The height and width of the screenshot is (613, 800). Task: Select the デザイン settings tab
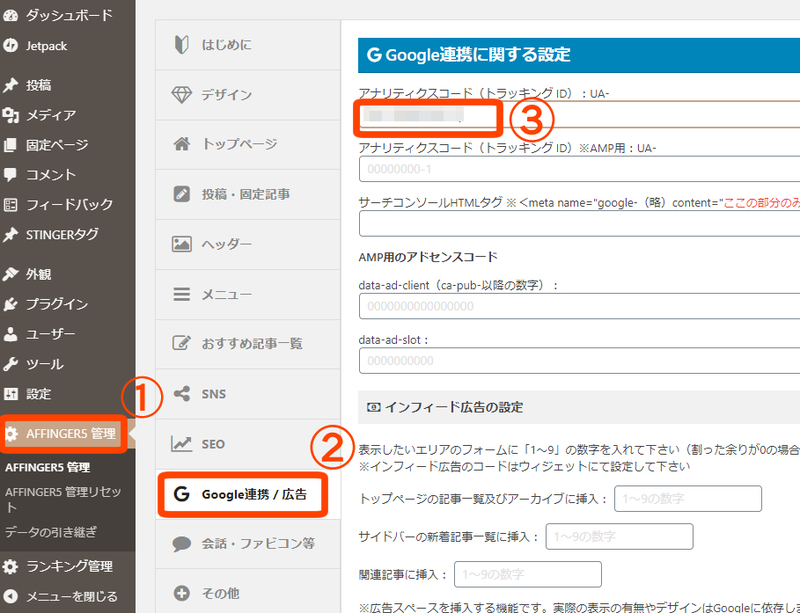point(248,95)
